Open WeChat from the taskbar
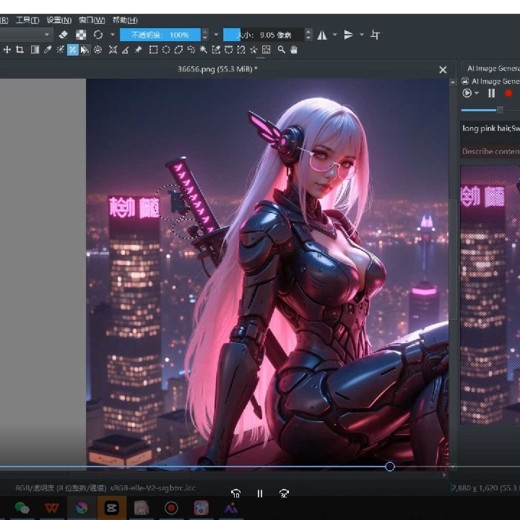The image size is (520, 520). pyautogui.click(x=22, y=508)
